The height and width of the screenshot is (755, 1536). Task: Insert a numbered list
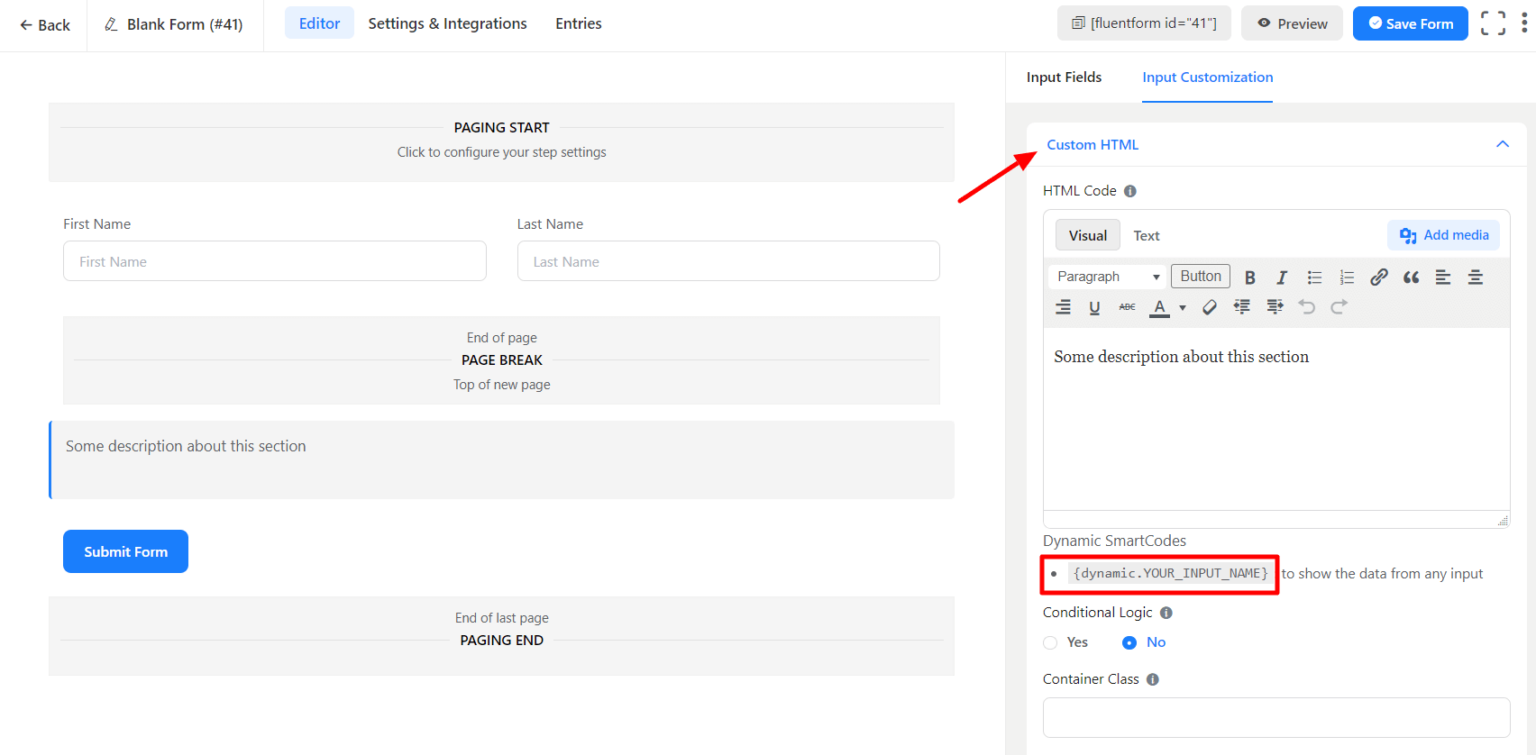pos(1346,276)
